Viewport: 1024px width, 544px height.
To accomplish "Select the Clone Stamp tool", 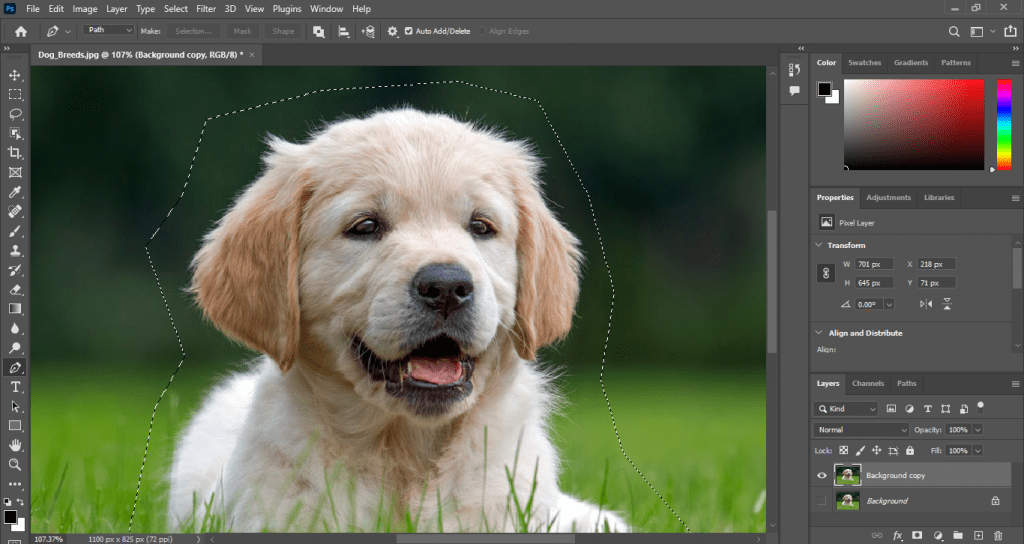I will pos(15,251).
